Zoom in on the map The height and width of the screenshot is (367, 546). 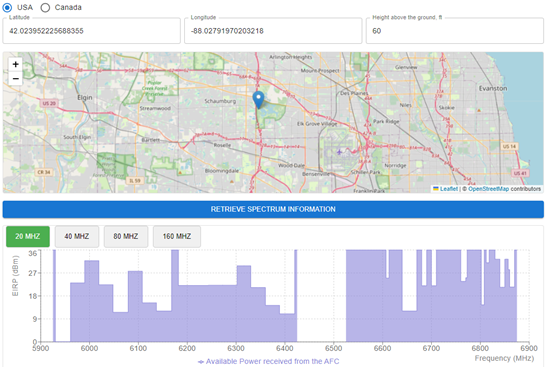[x=15, y=64]
